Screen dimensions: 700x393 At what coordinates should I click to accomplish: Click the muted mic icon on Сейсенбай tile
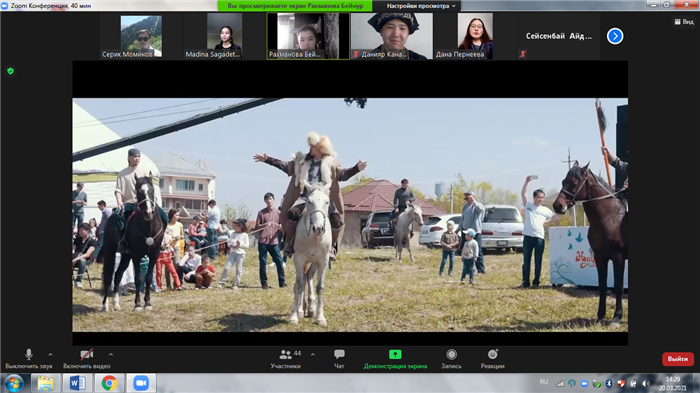coord(523,54)
